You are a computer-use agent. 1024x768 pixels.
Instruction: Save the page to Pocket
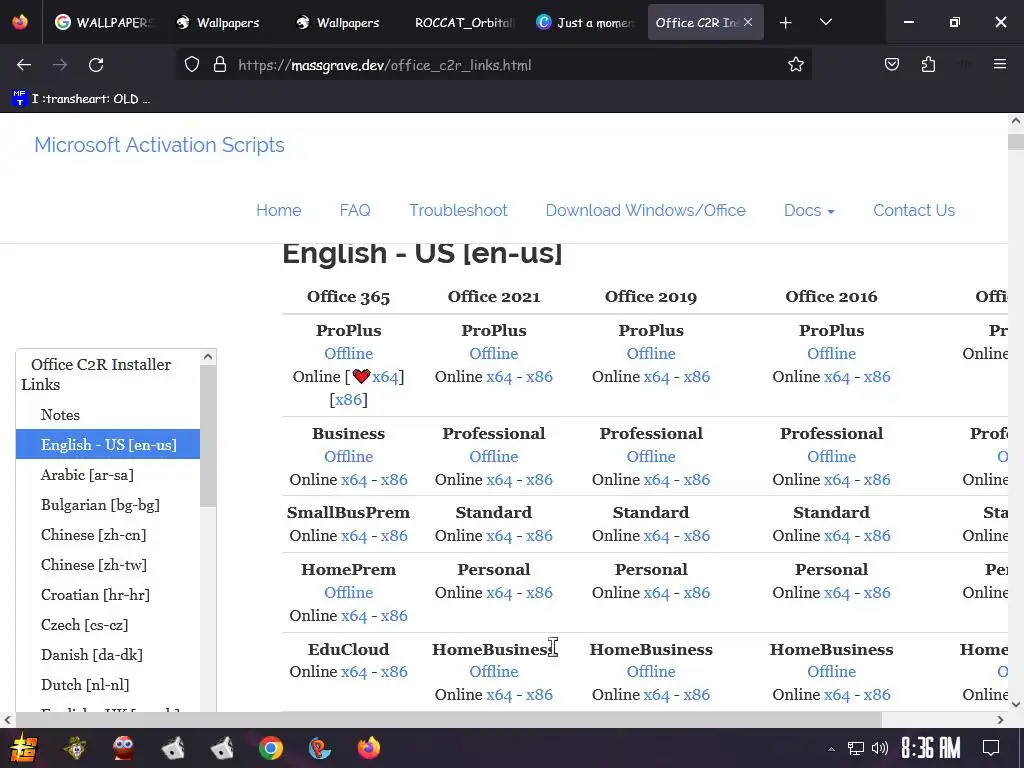tap(891, 65)
